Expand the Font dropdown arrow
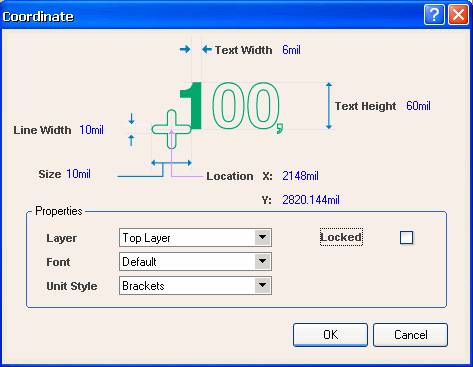This screenshot has height=367, width=473. [263, 261]
